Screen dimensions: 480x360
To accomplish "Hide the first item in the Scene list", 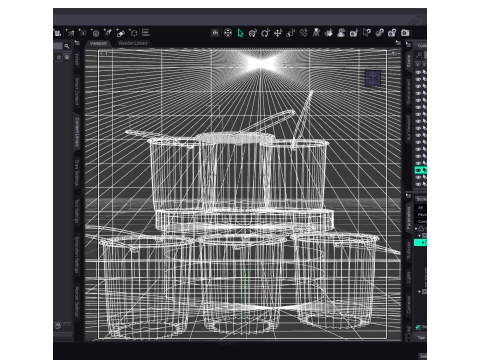I will 418,72.
